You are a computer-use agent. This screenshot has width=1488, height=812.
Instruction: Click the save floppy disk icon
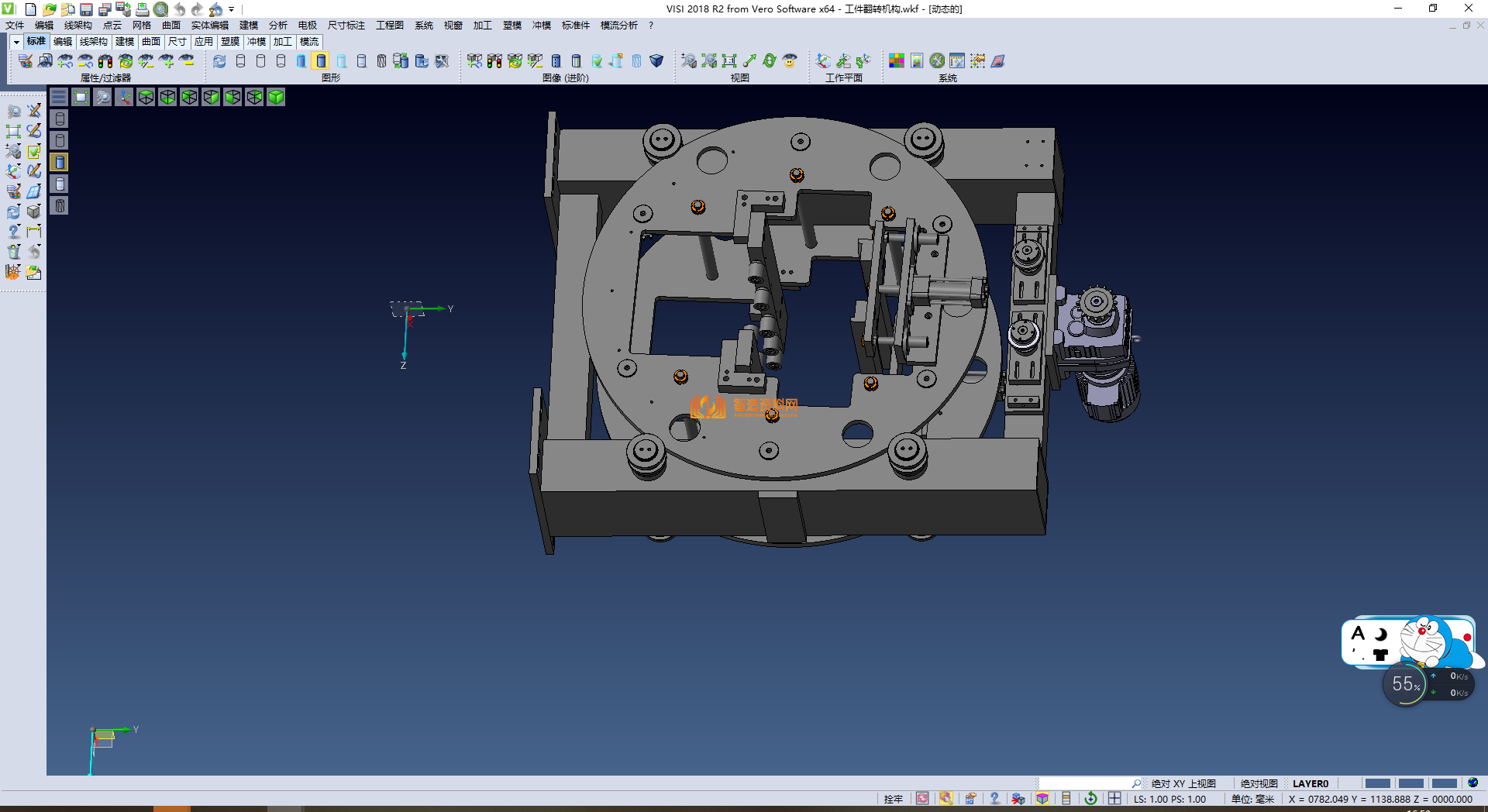[x=86, y=9]
